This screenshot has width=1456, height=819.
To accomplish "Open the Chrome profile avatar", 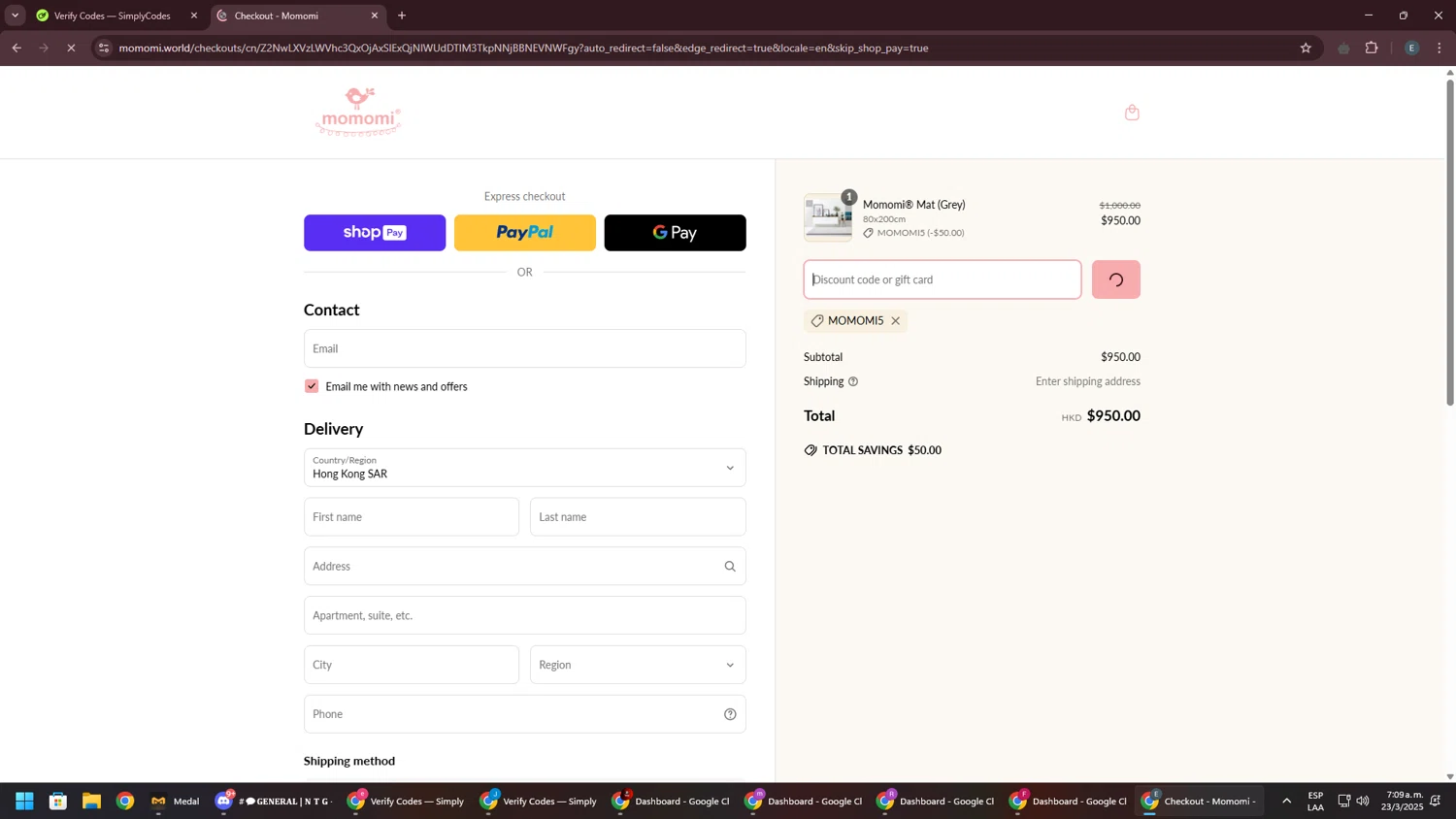I will pyautogui.click(x=1411, y=48).
